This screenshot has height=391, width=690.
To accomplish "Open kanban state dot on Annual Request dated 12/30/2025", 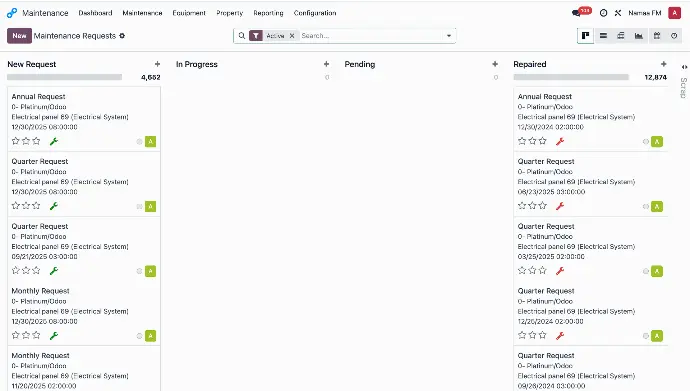I will pos(139,142).
